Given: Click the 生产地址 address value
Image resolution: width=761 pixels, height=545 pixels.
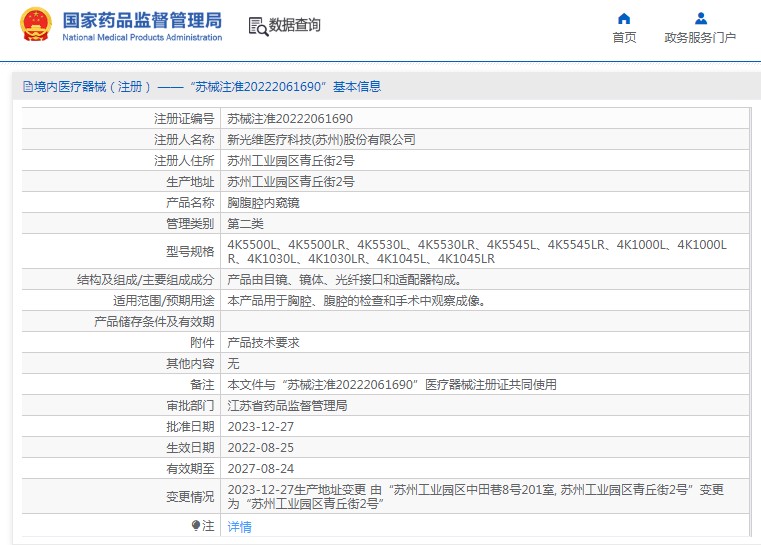Looking at the screenshot, I should click(291, 182).
